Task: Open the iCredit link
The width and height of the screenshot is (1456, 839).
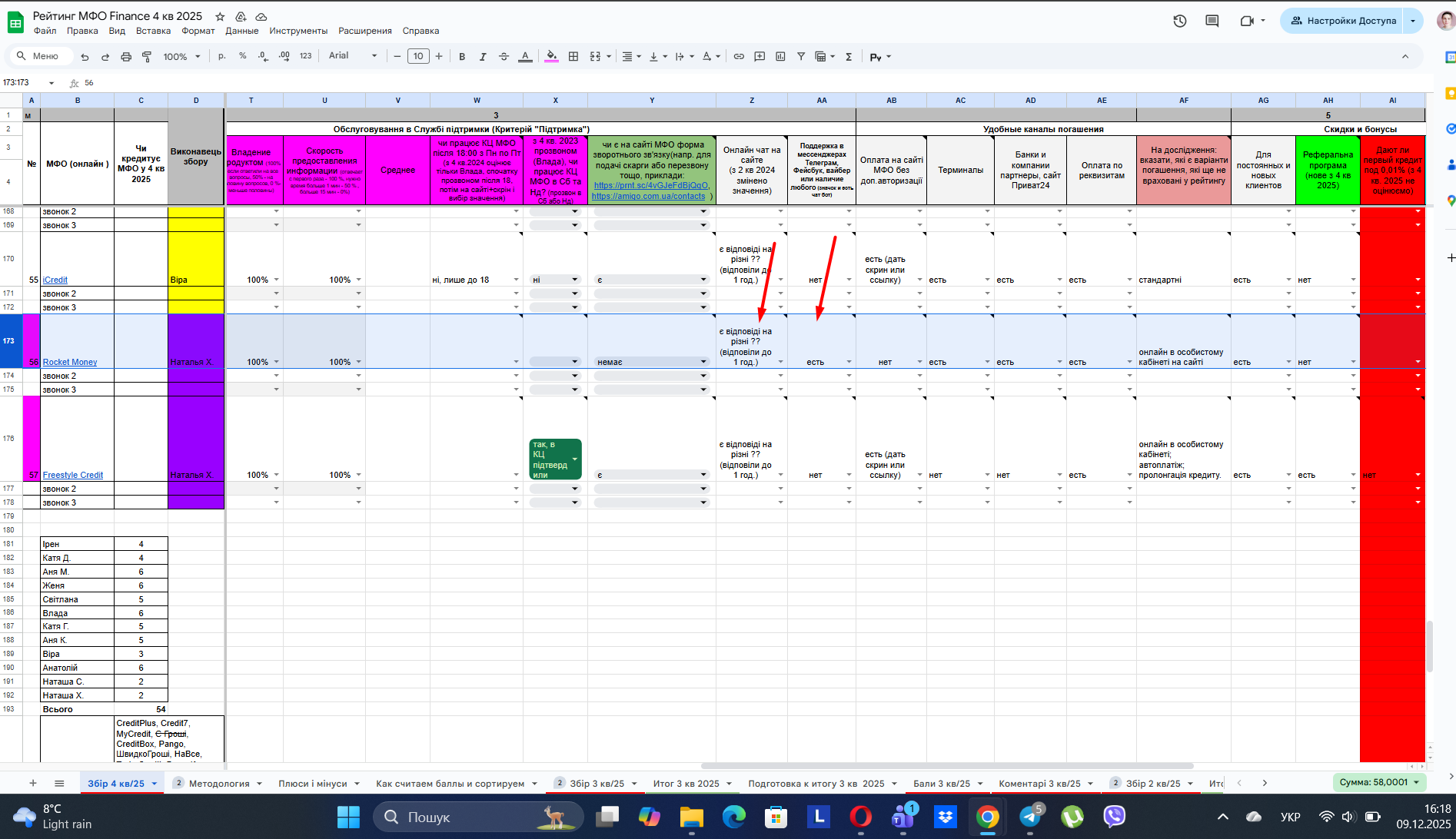Action: click(x=55, y=280)
